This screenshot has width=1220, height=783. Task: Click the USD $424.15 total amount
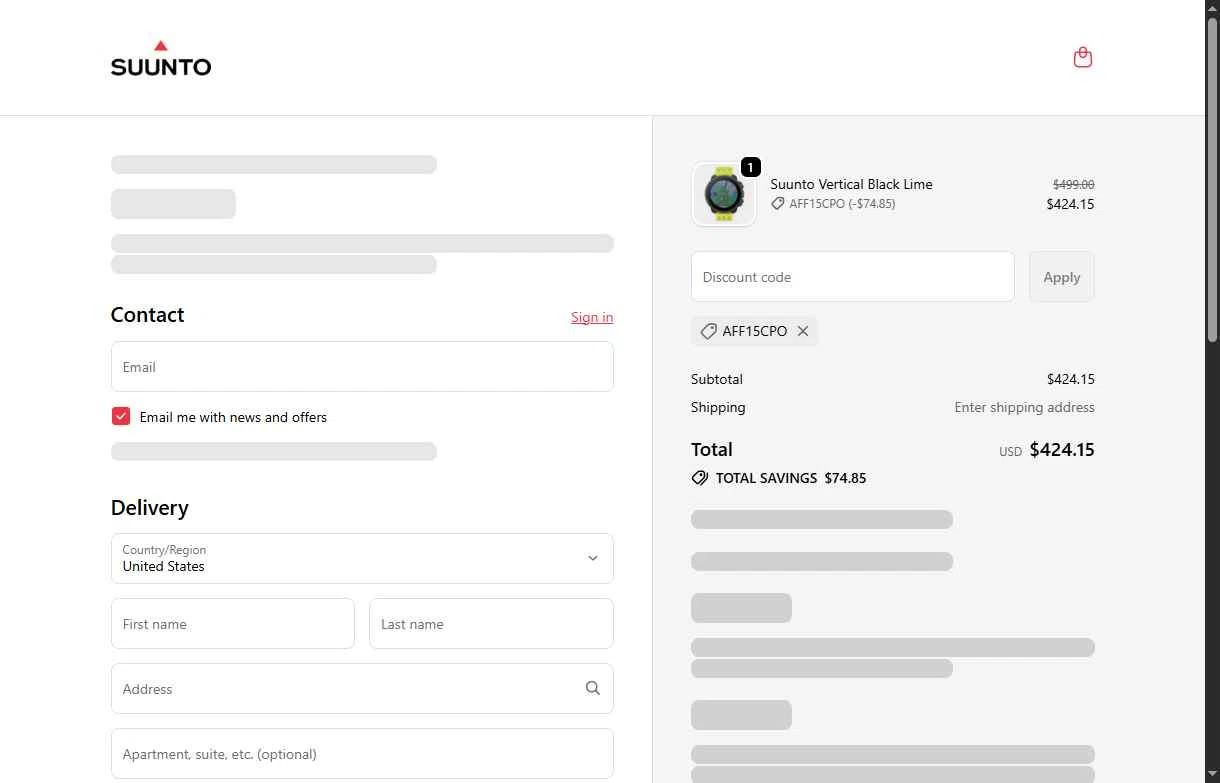(x=1046, y=450)
